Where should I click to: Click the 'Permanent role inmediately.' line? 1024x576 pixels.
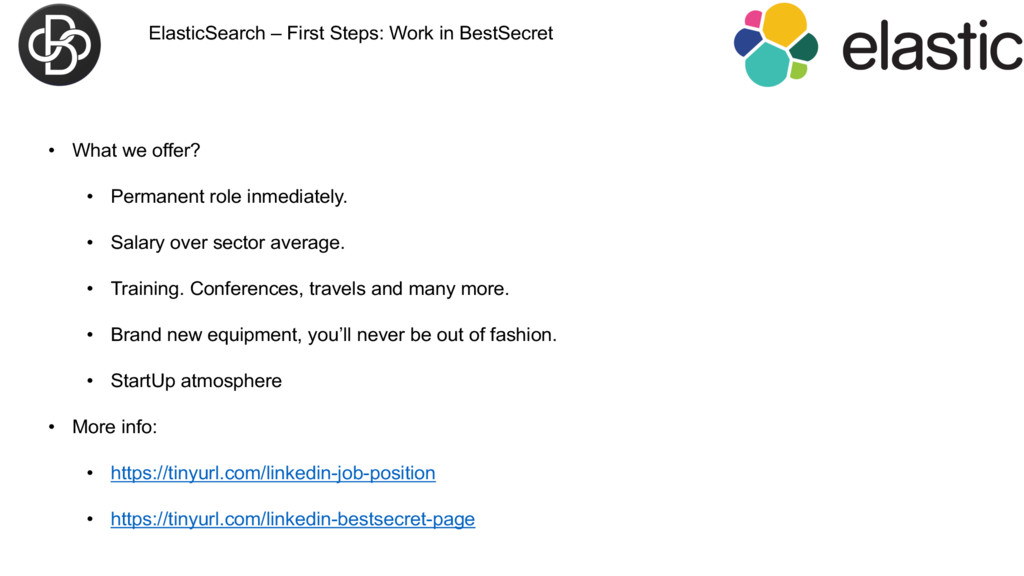[229, 197]
